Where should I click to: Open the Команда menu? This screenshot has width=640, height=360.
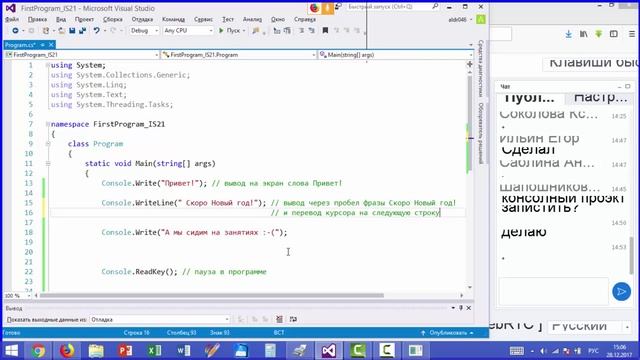[x=173, y=20]
